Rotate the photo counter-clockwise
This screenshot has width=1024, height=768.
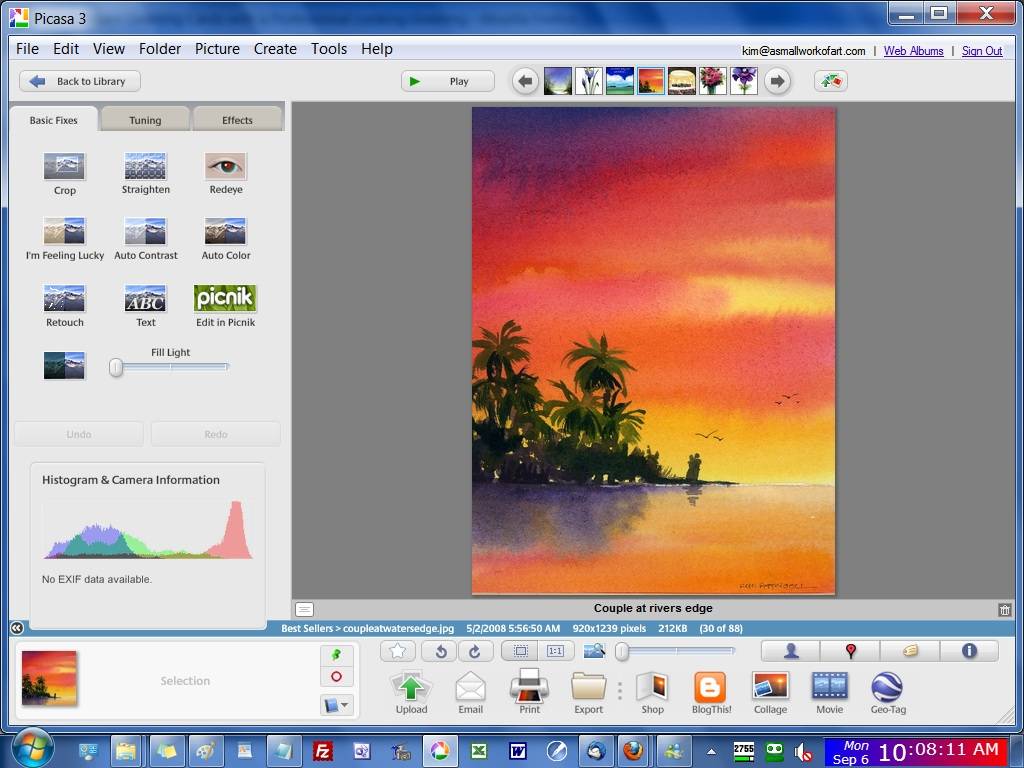tap(441, 651)
